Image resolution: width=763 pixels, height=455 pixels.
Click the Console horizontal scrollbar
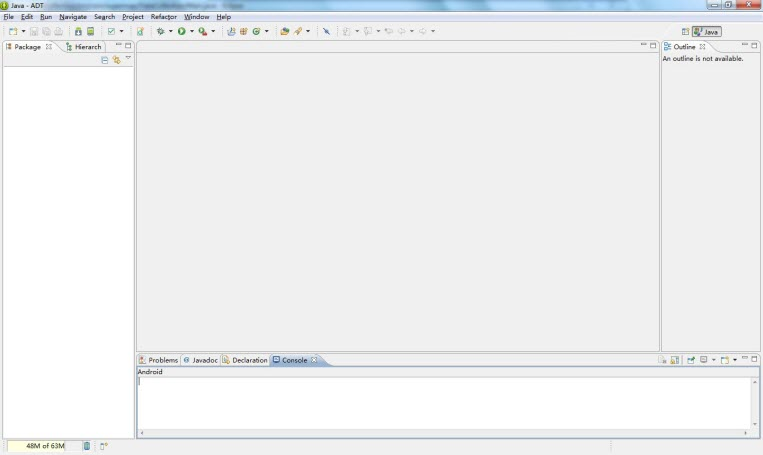pyautogui.click(x=446, y=433)
